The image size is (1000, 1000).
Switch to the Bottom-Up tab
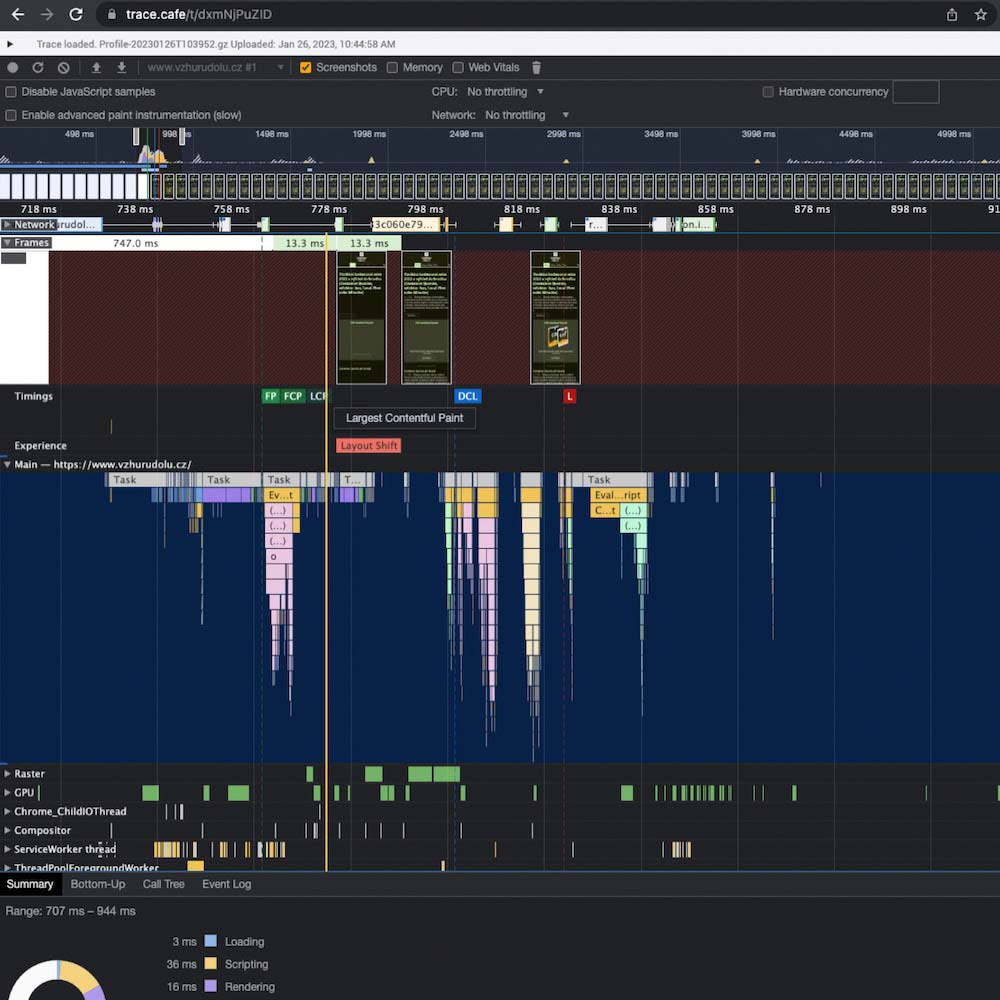[x=98, y=884]
